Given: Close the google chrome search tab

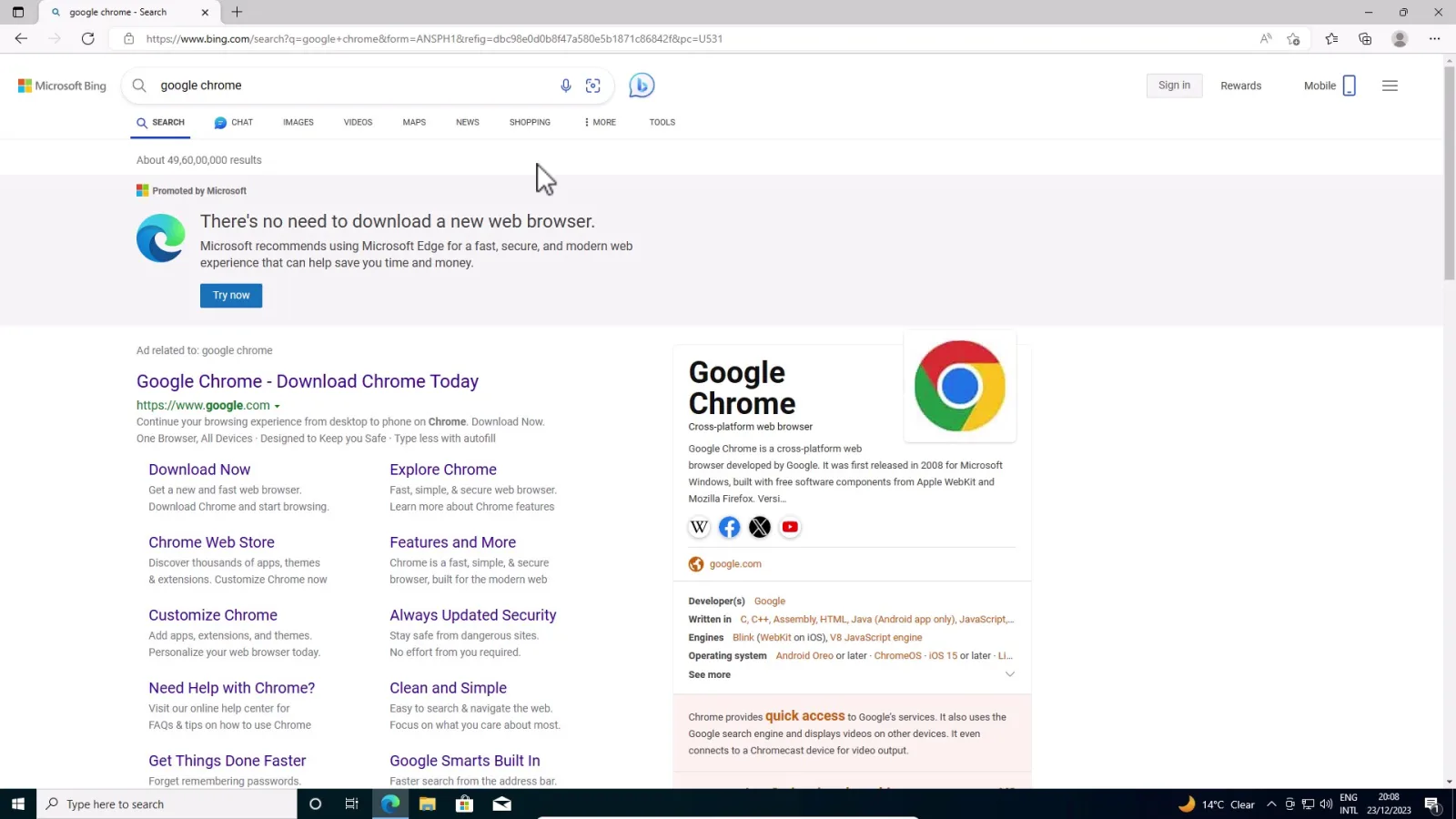Looking at the screenshot, I should pyautogui.click(x=205, y=12).
